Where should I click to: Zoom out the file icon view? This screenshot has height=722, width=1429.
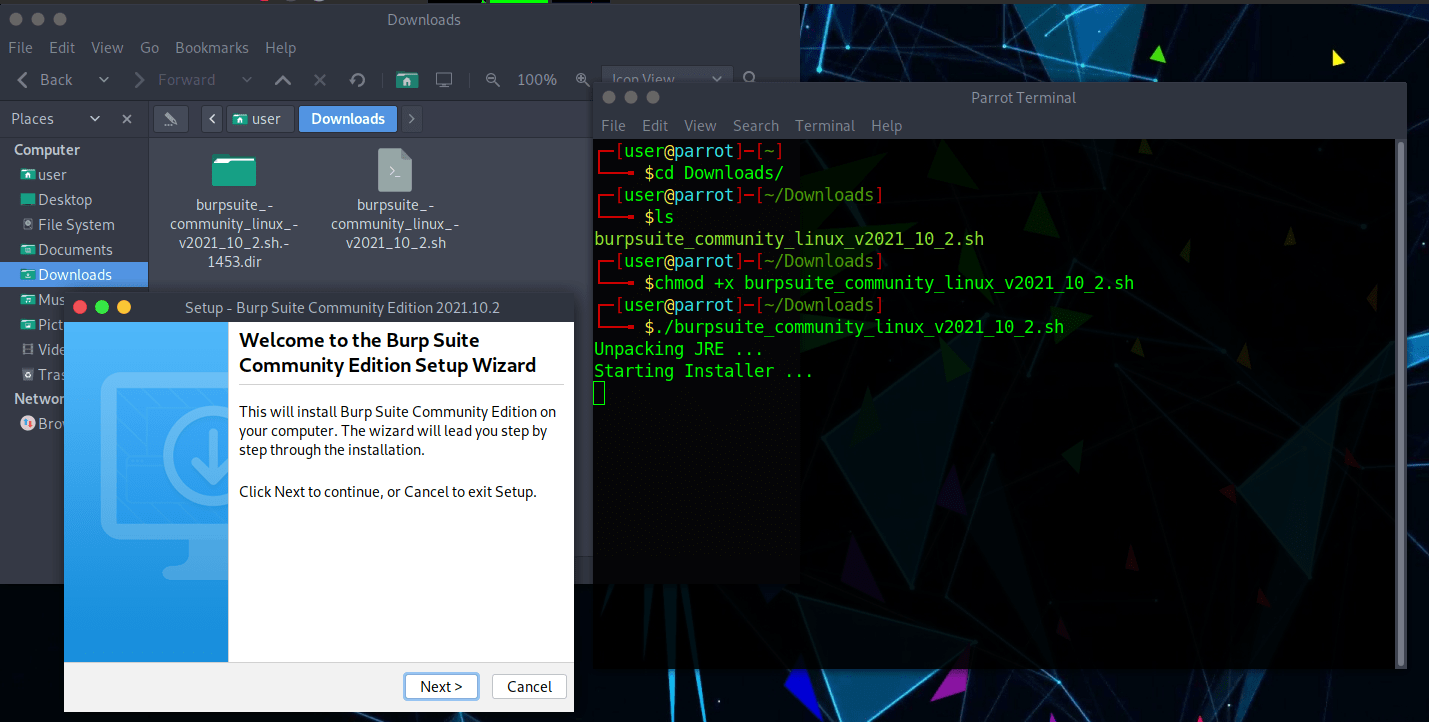point(492,80)
